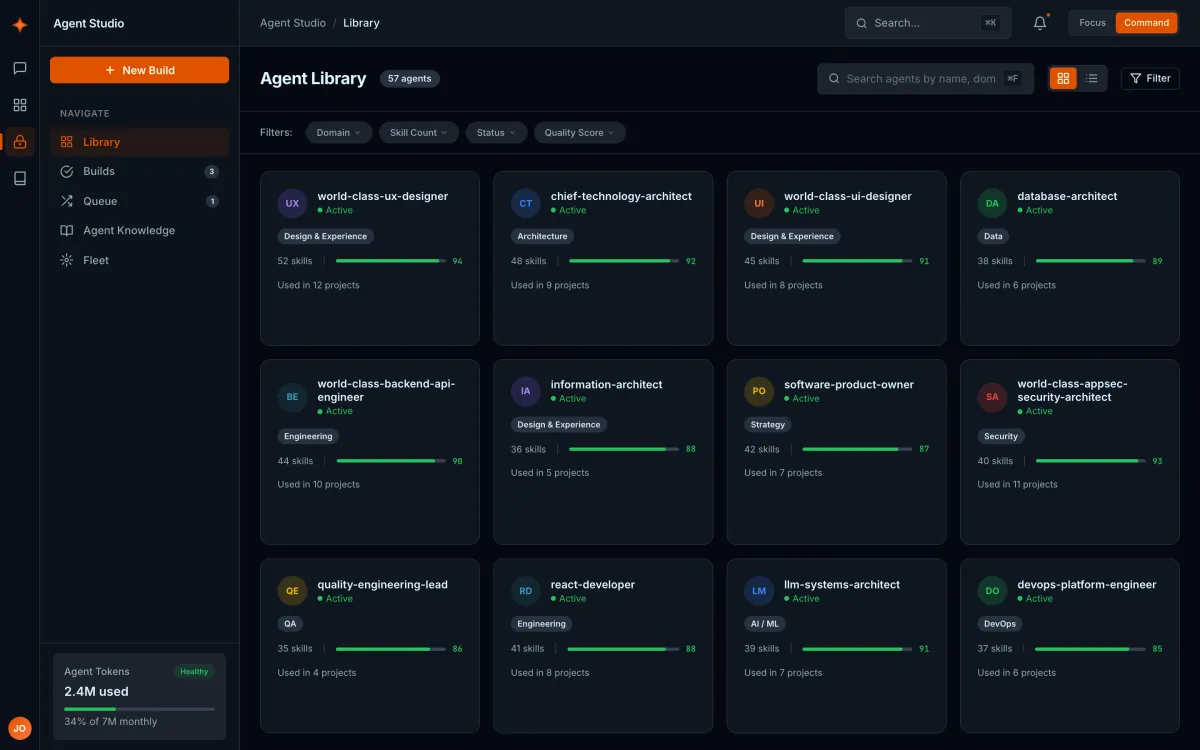Open the chat icon in left rail
Image resolution: width=1200 pixels, height=750 pixels.
pyautogui.click(x=19, y=68)
